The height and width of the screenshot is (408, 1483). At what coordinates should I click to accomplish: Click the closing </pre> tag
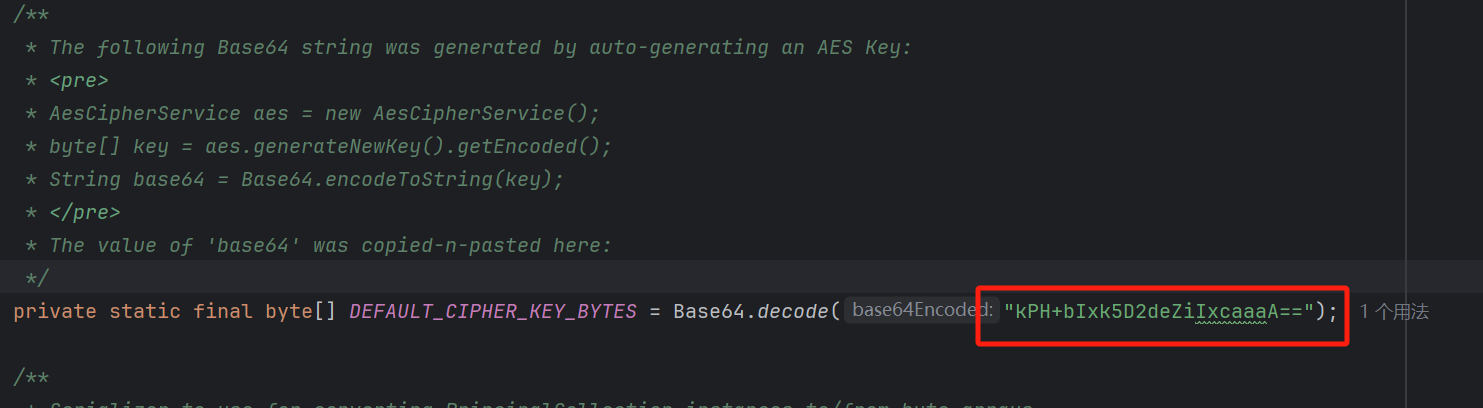pyautogui.click(x=85, y=213)
